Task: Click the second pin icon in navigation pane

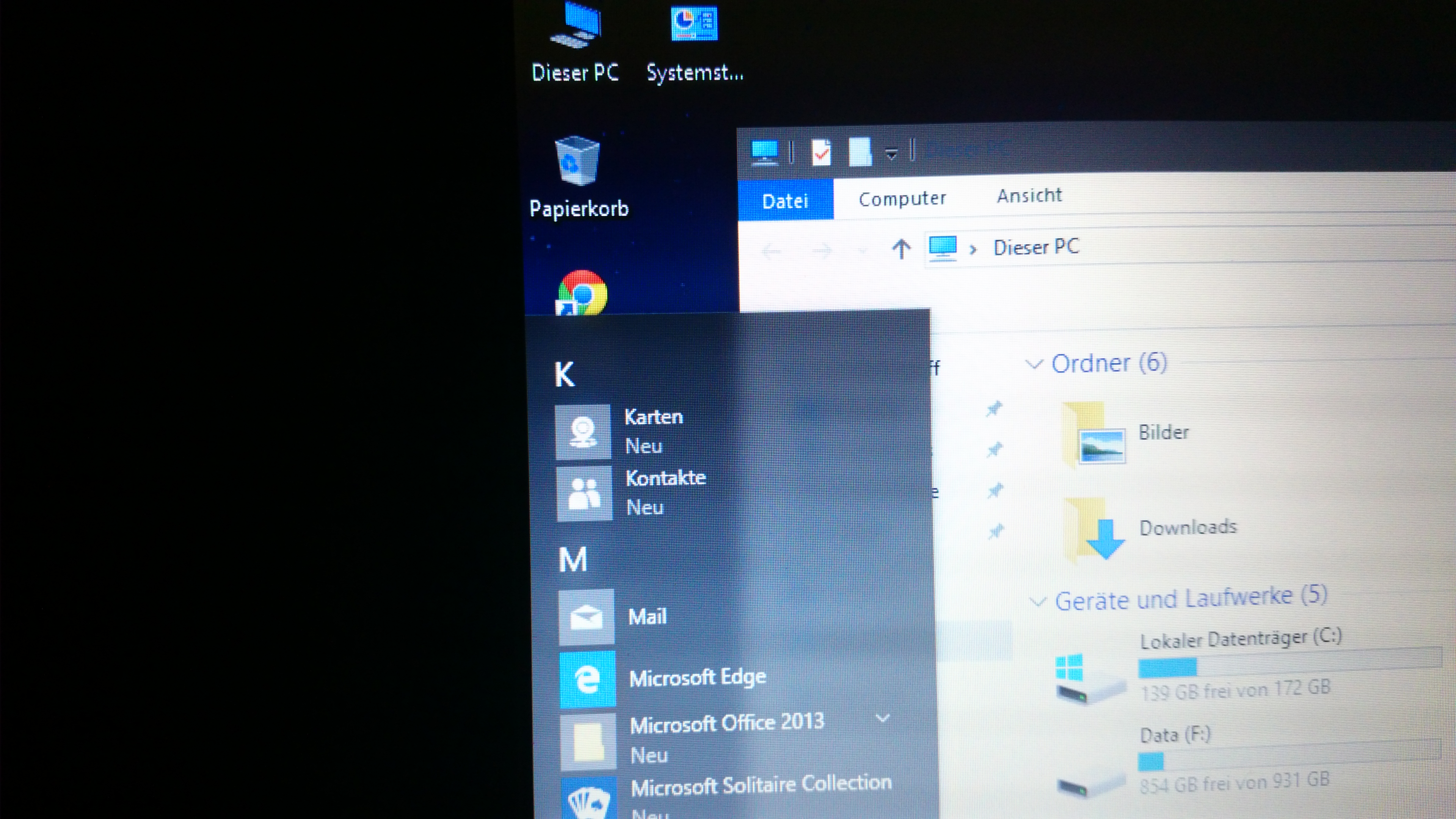Action: coord(994,450)
